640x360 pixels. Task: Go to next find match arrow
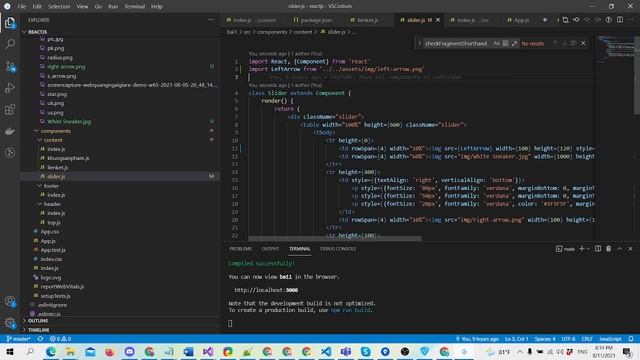[x=564, y=43]
